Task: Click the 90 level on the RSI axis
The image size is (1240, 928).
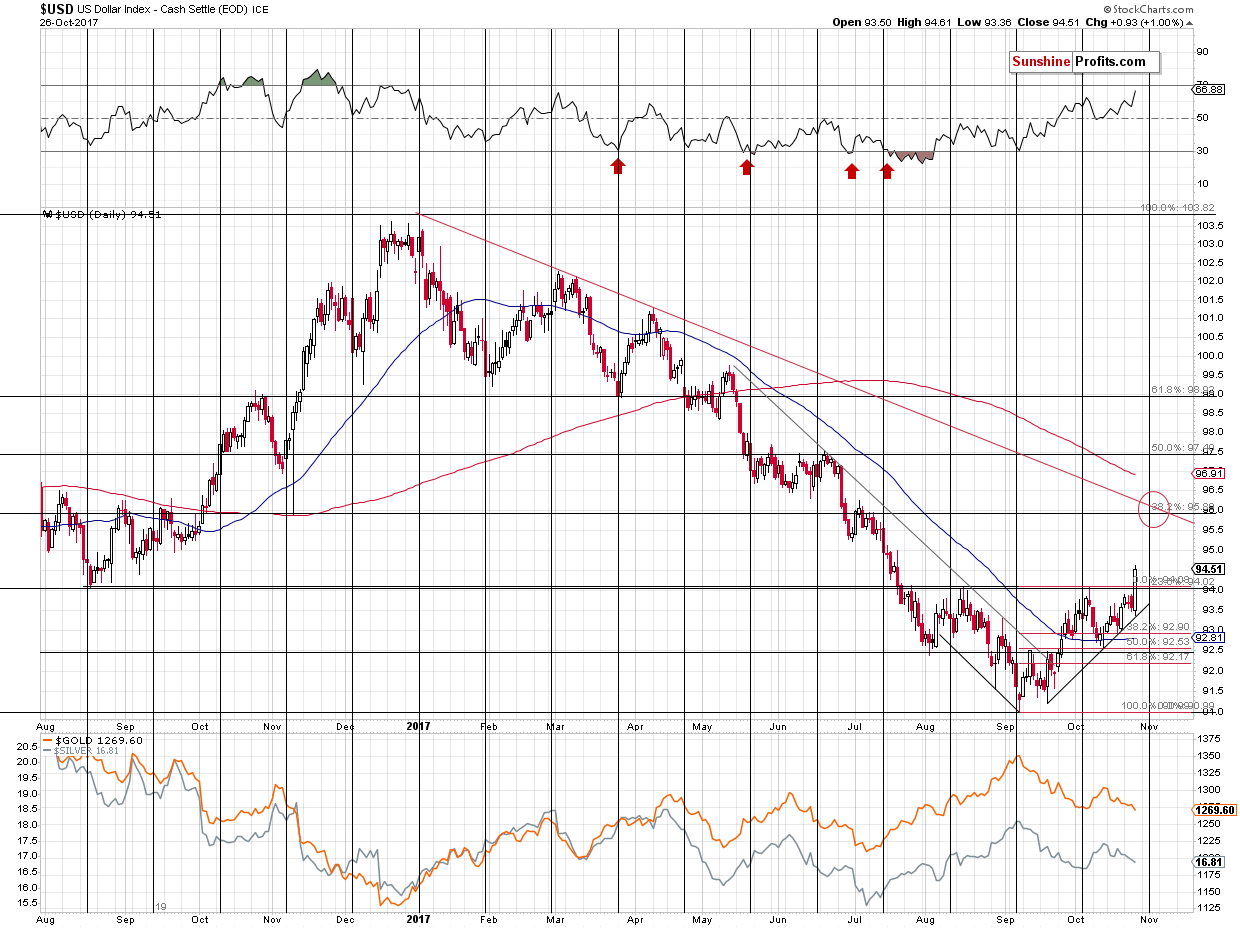Action: point(1203,51)
